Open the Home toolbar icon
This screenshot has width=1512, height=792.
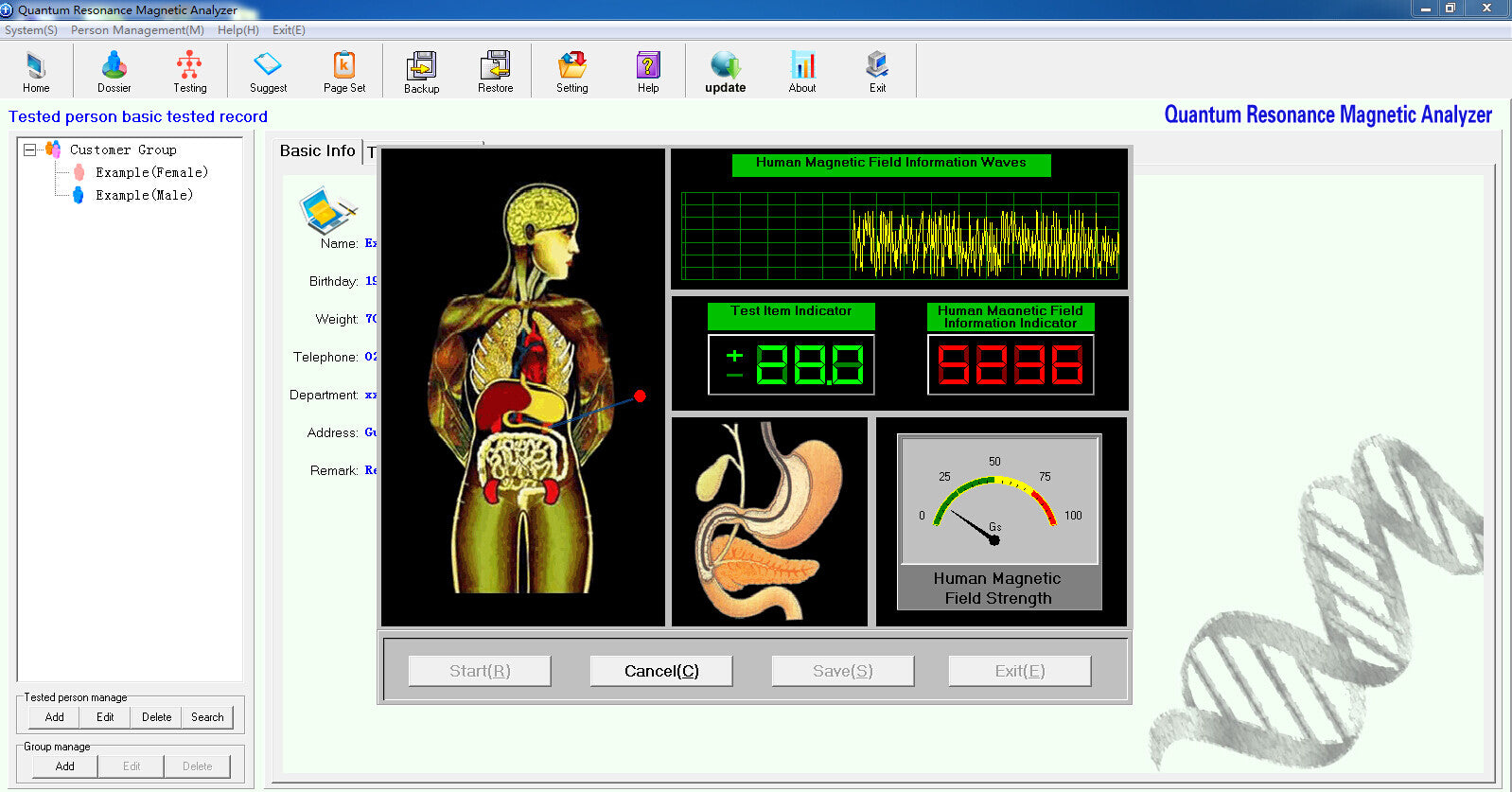[36, 72]
